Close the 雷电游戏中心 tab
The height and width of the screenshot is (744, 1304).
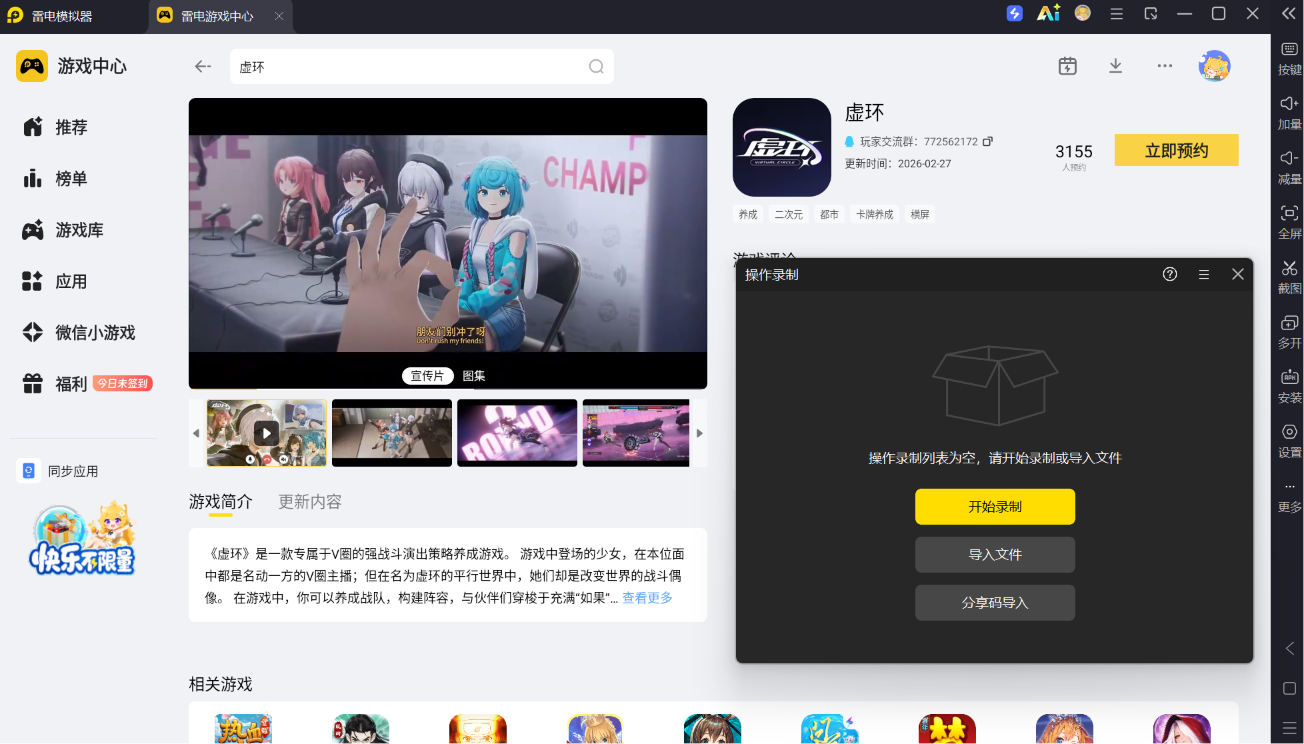click(x=279, y=16)
